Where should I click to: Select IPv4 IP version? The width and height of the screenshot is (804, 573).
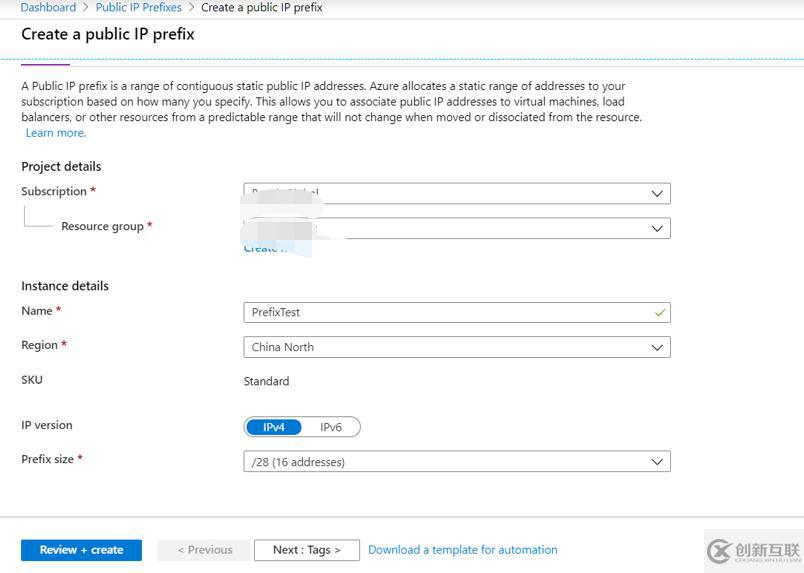273,427
